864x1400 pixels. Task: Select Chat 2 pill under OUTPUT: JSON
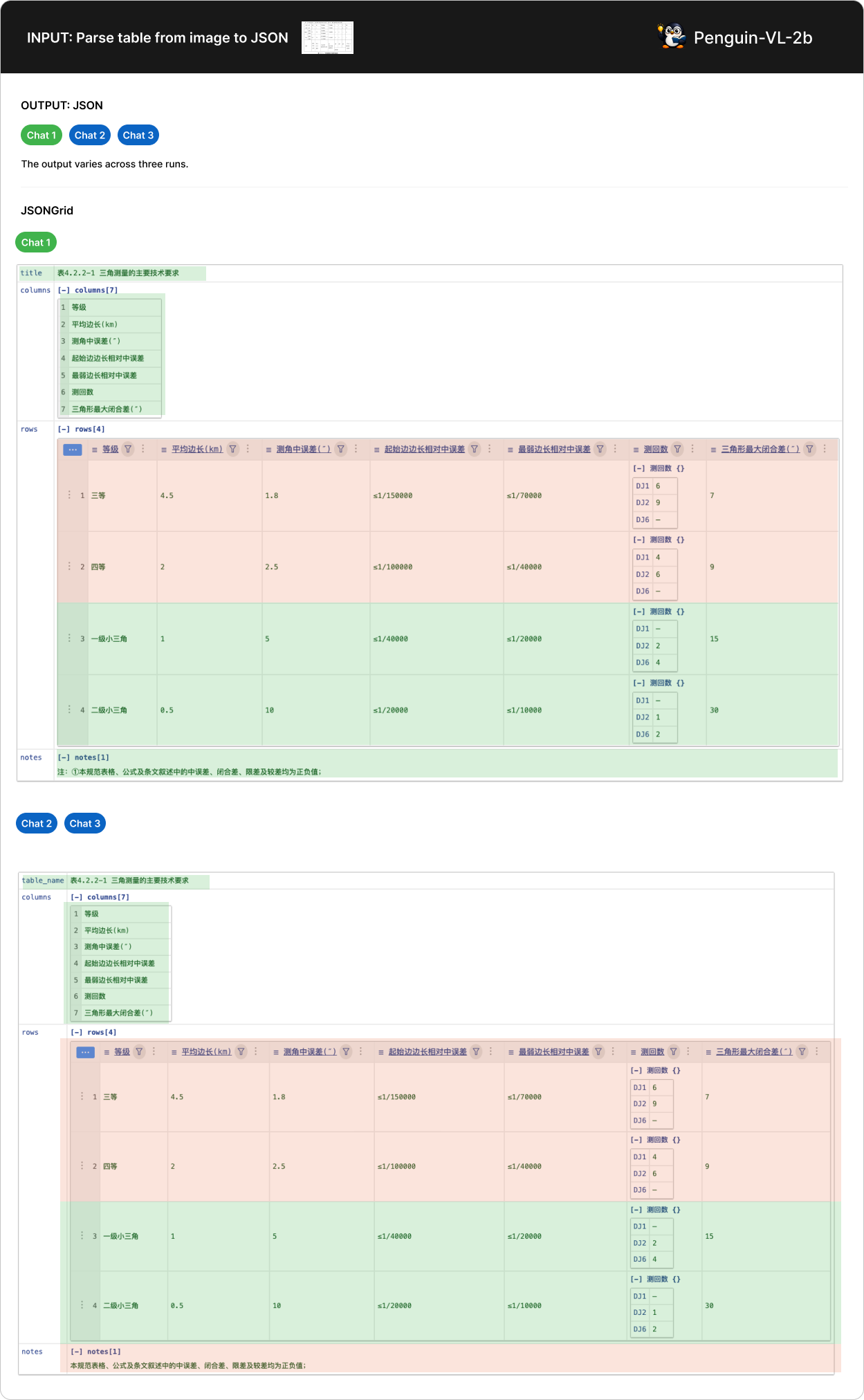click(90, 136)
